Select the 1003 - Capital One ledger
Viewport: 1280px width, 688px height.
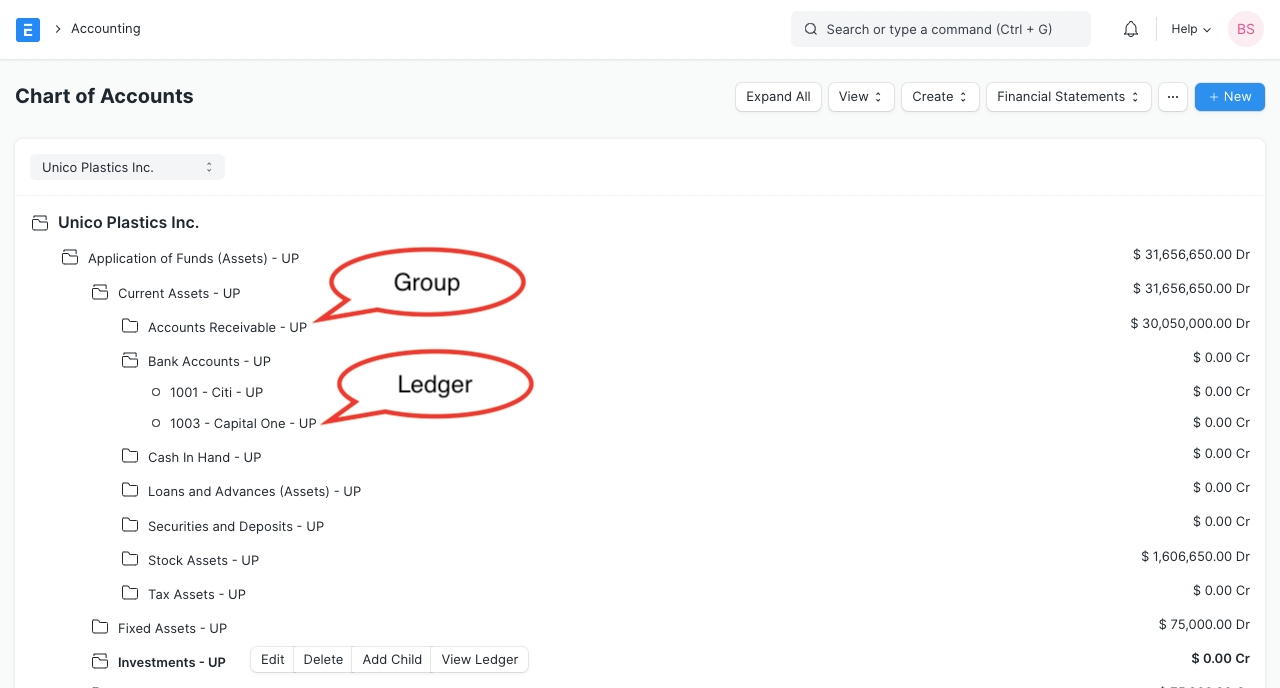pos(243,424)
